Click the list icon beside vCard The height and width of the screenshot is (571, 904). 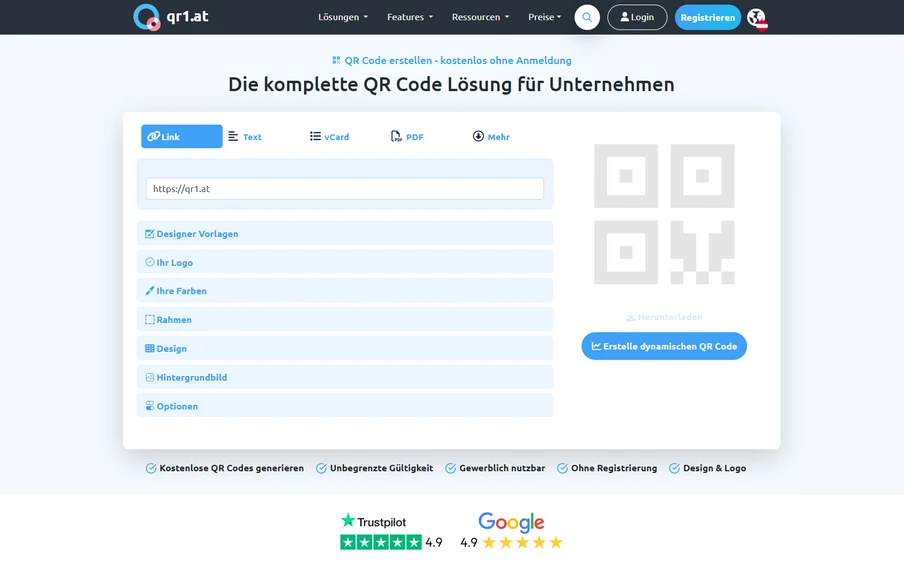315,136
